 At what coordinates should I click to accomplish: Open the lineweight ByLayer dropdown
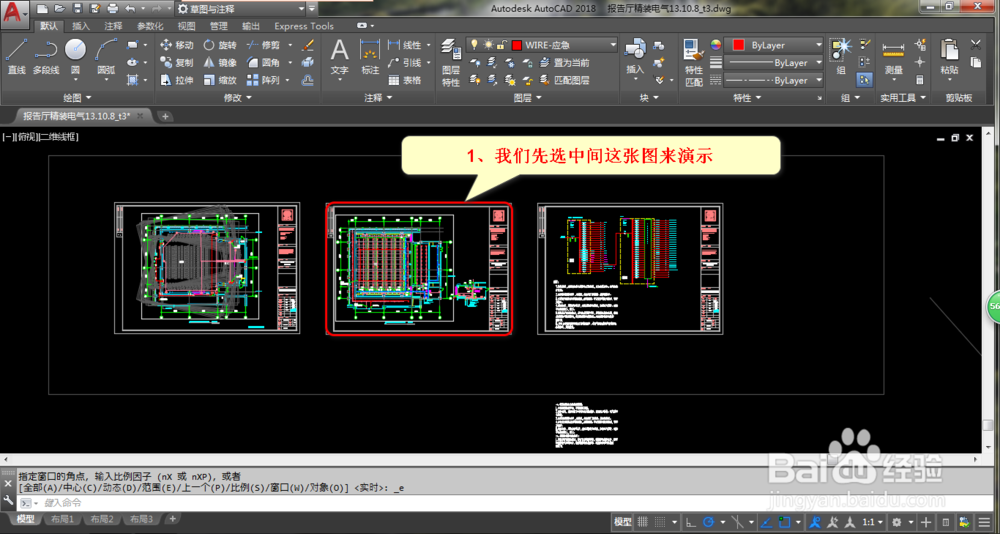pos(818,63)
